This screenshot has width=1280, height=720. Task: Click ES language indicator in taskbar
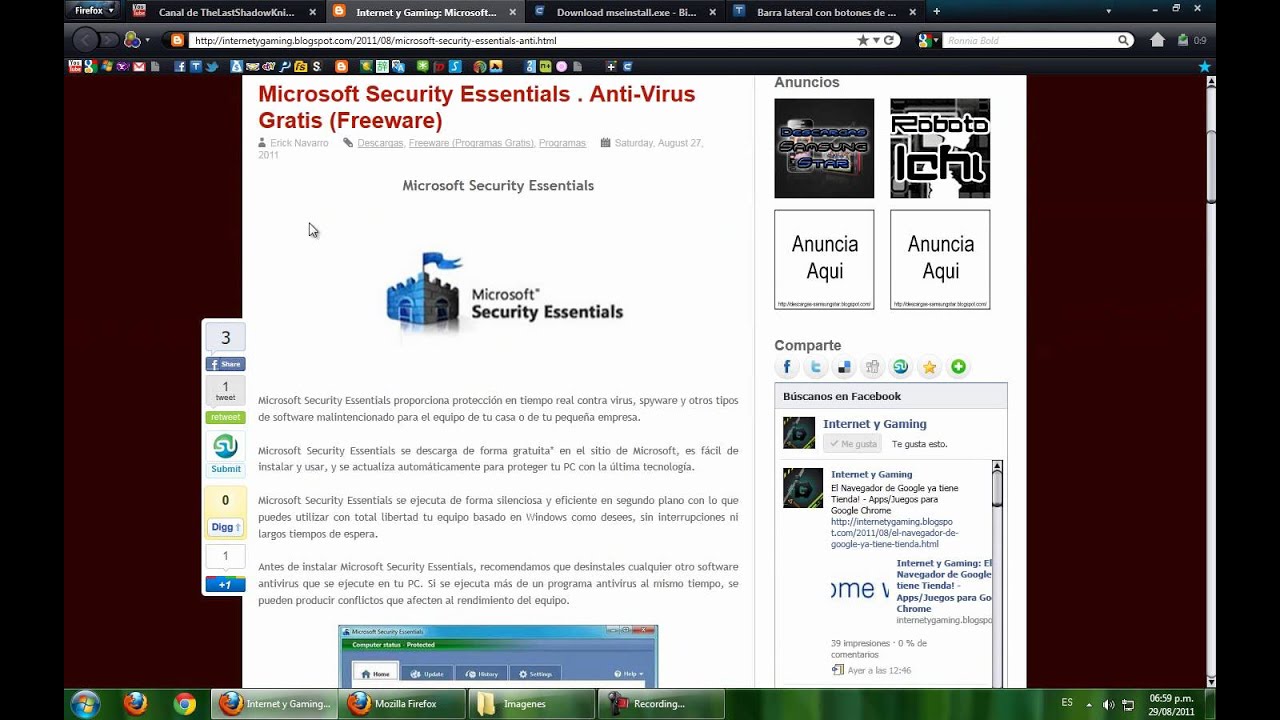click(1067, 703)
